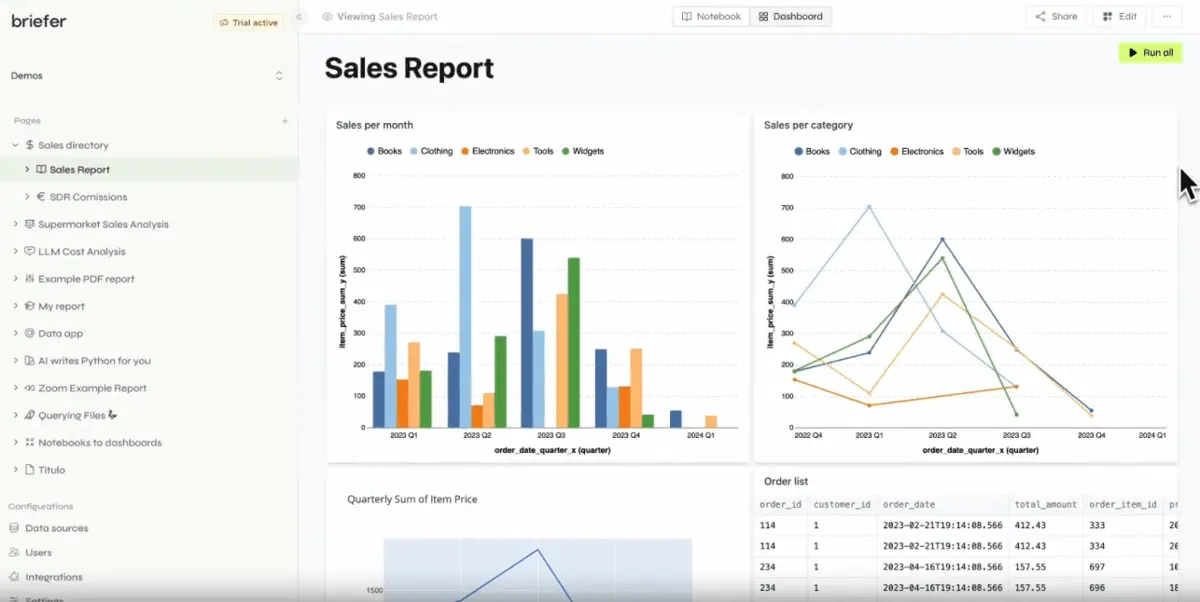Viewport: 1200px width, 602px height.
Task: Click the briefer logo
Action: [x=39, y=21]
